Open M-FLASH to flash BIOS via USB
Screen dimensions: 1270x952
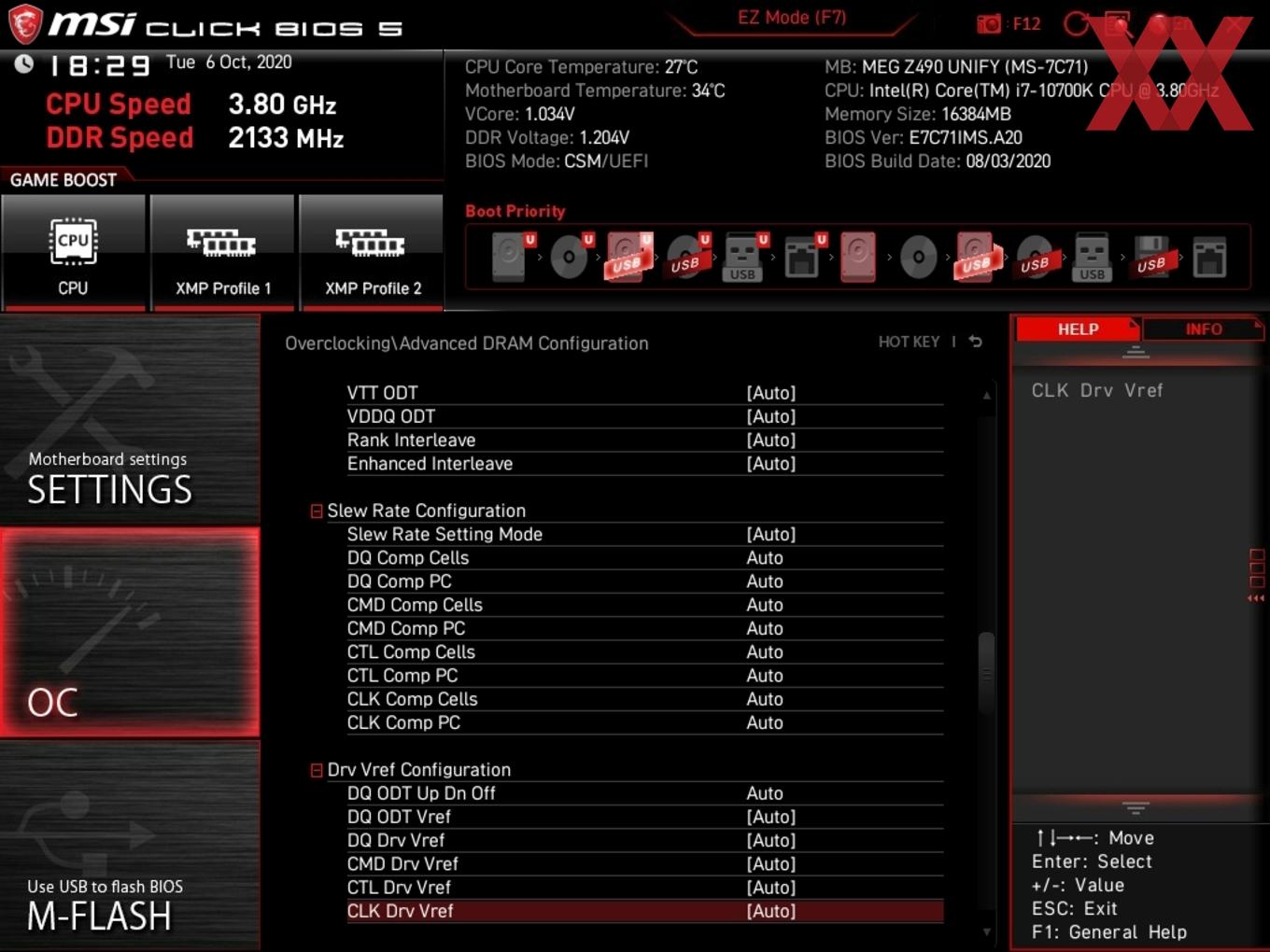click(130, 845)
